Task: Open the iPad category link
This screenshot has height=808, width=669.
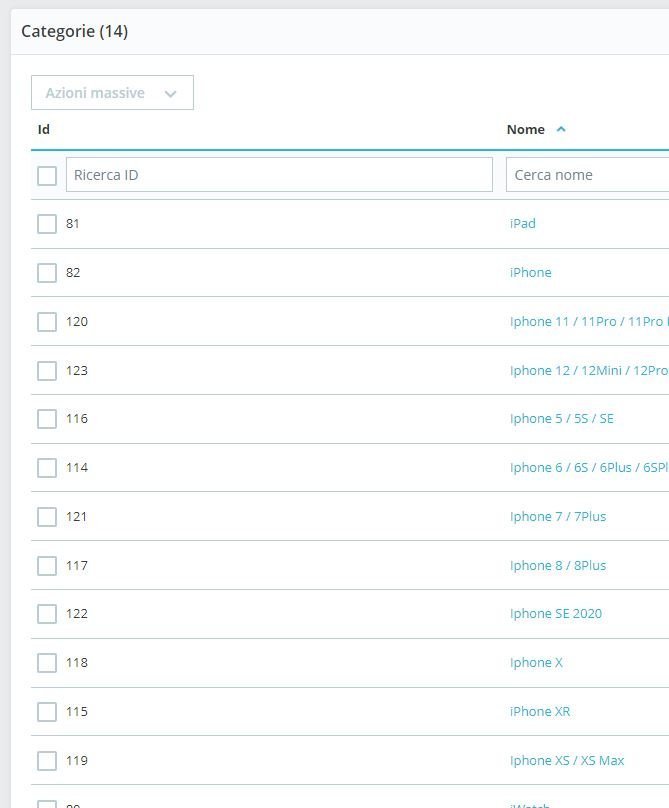Action: tap(523, 224)
